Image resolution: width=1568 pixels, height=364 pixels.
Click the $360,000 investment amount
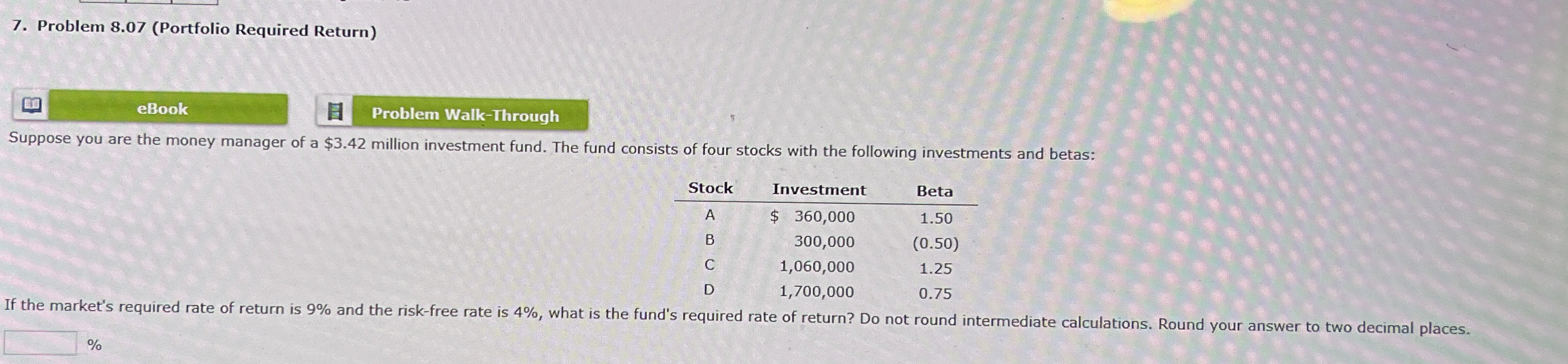(812, 217)
